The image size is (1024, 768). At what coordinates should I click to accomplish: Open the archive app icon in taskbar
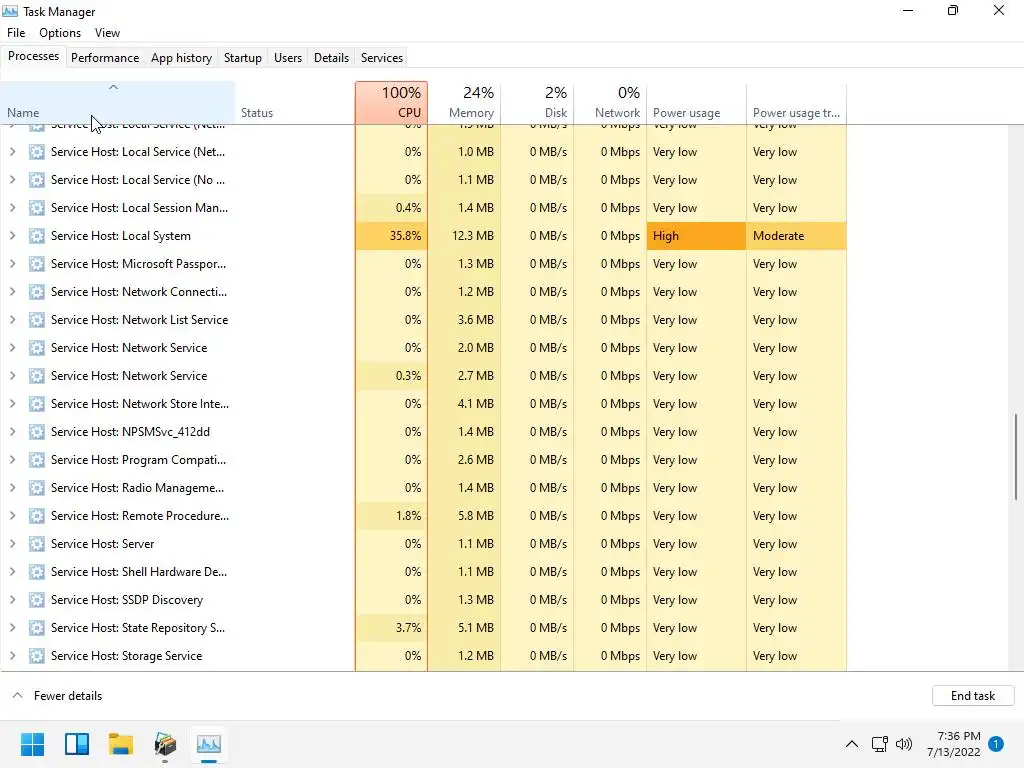[x=165, y=744]
